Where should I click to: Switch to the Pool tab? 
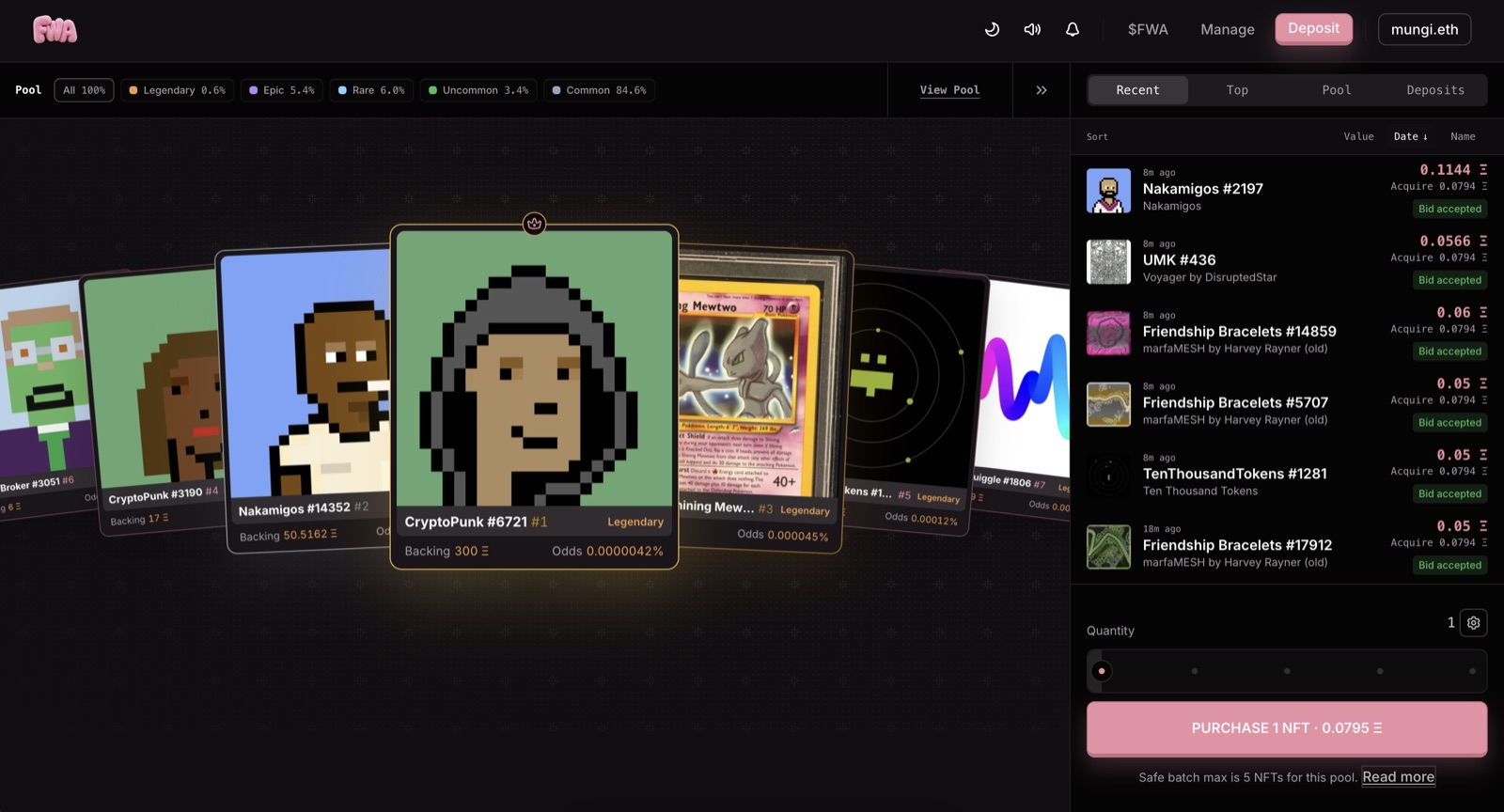1337,90
